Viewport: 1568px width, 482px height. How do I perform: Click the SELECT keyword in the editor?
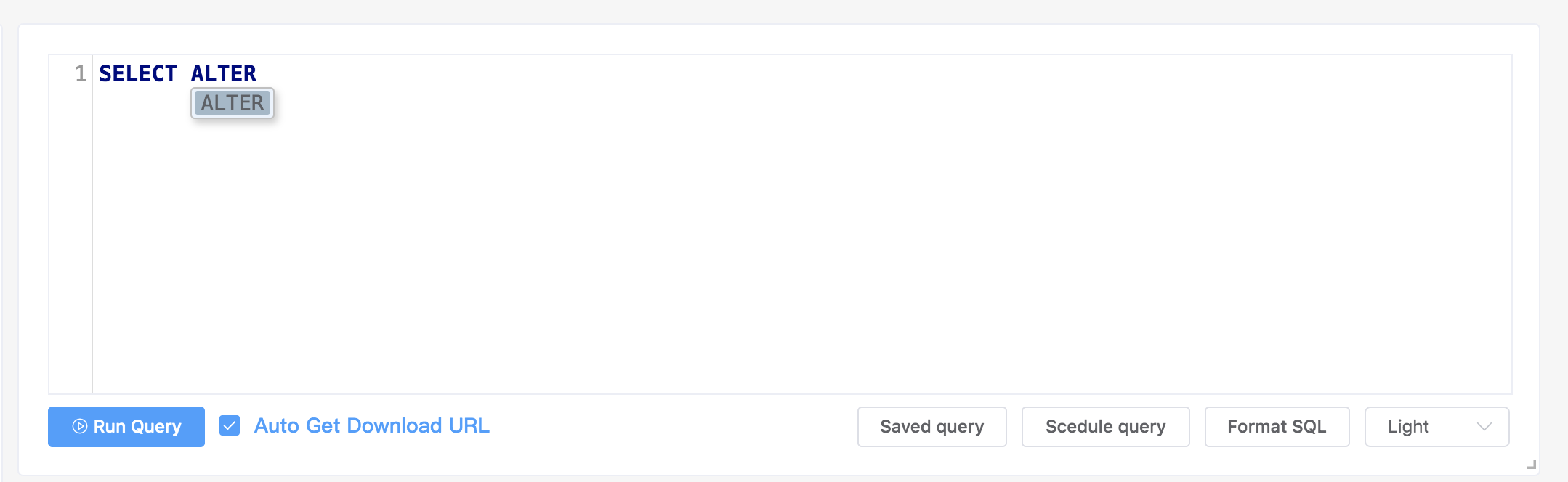(x=137, y=73)
